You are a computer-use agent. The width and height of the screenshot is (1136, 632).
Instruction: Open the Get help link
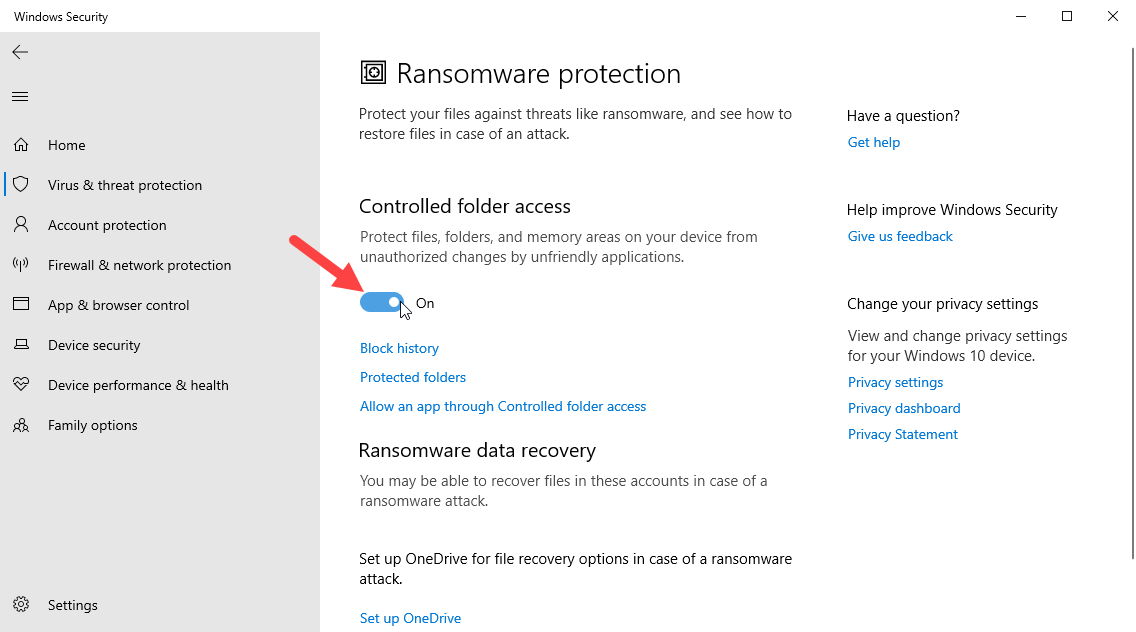(x=874, y=142)
